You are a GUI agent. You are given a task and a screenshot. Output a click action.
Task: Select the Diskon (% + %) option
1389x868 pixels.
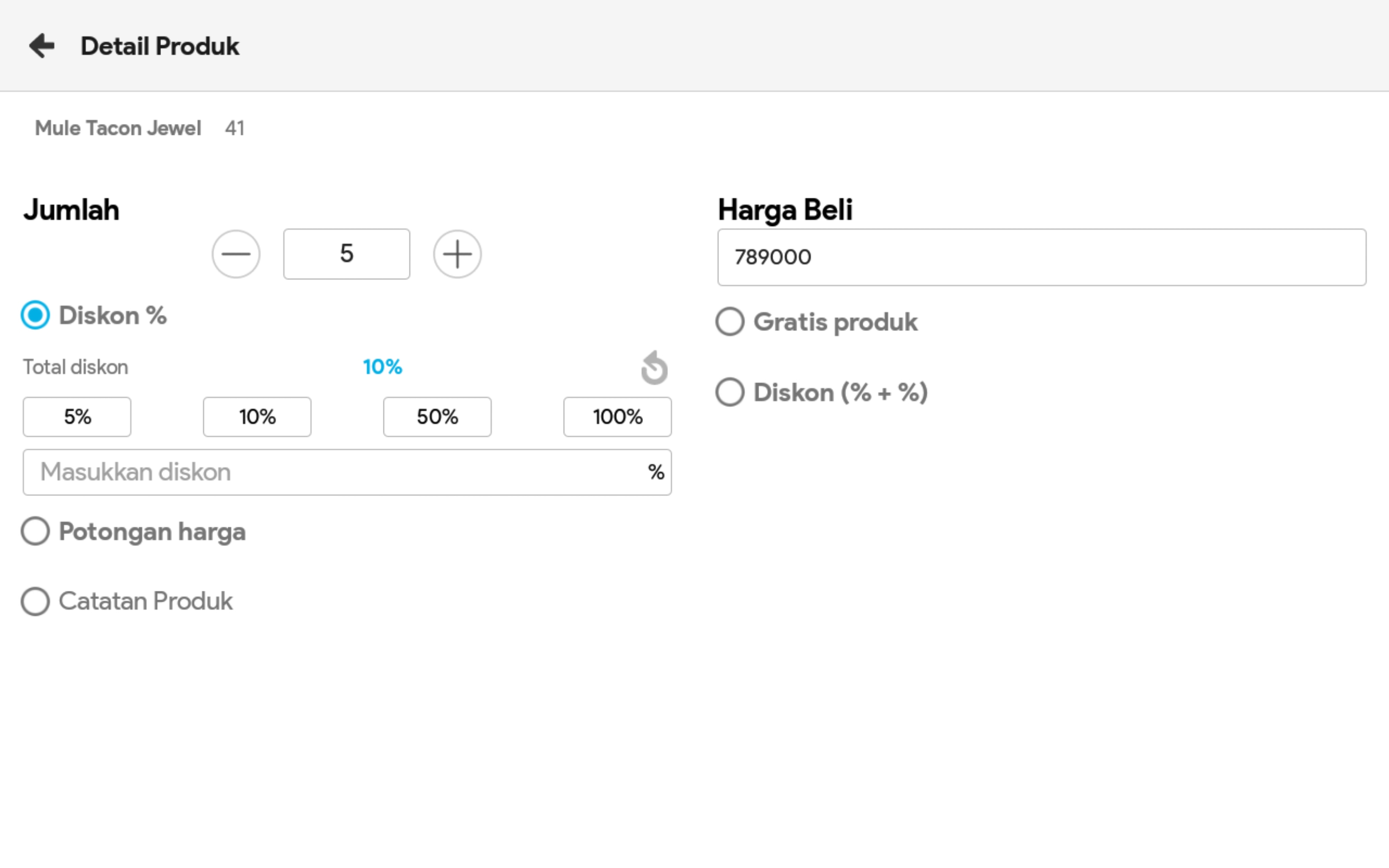click(730, 393)
